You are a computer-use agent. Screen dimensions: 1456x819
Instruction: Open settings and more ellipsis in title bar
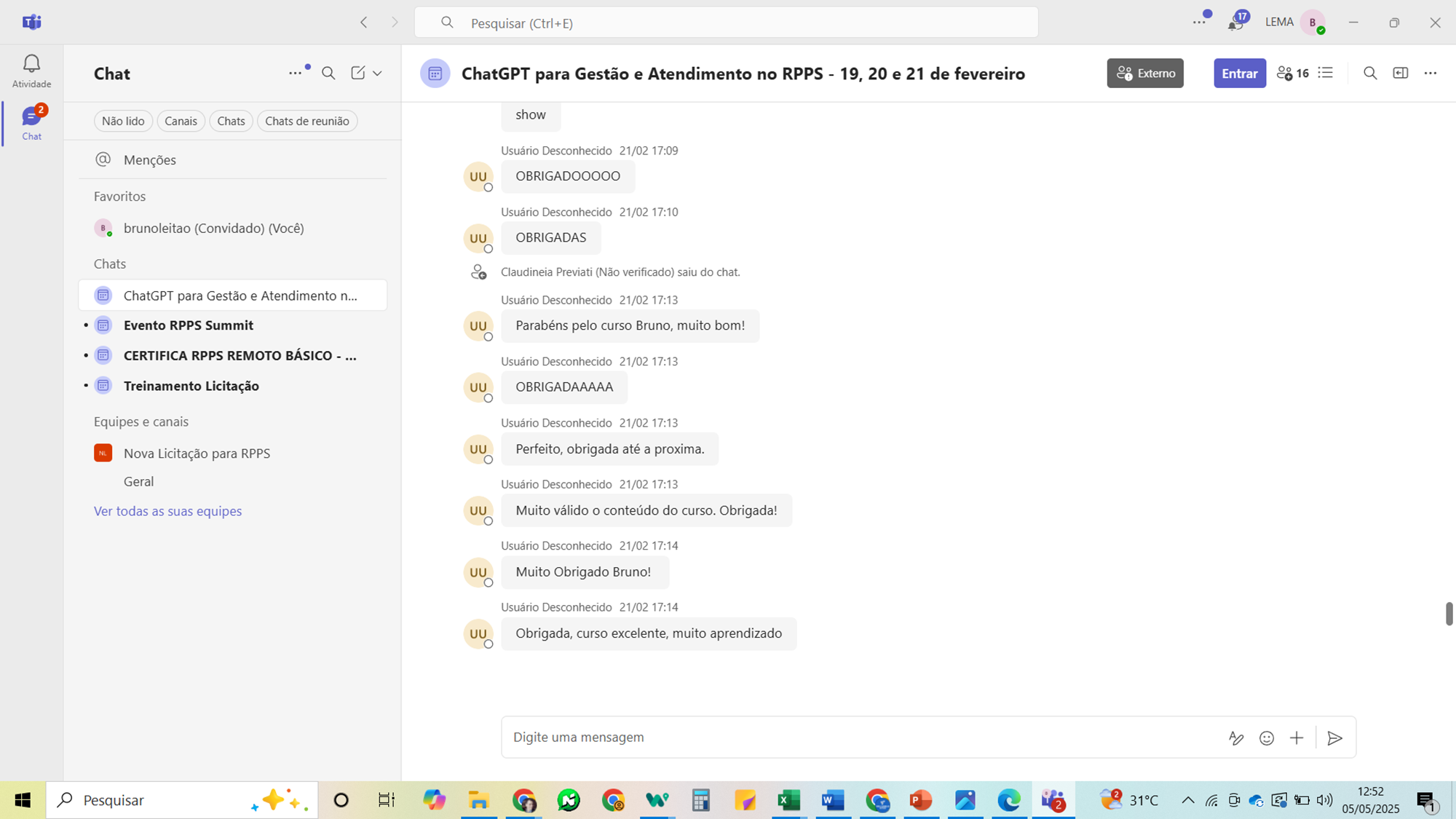point(1199,23)
